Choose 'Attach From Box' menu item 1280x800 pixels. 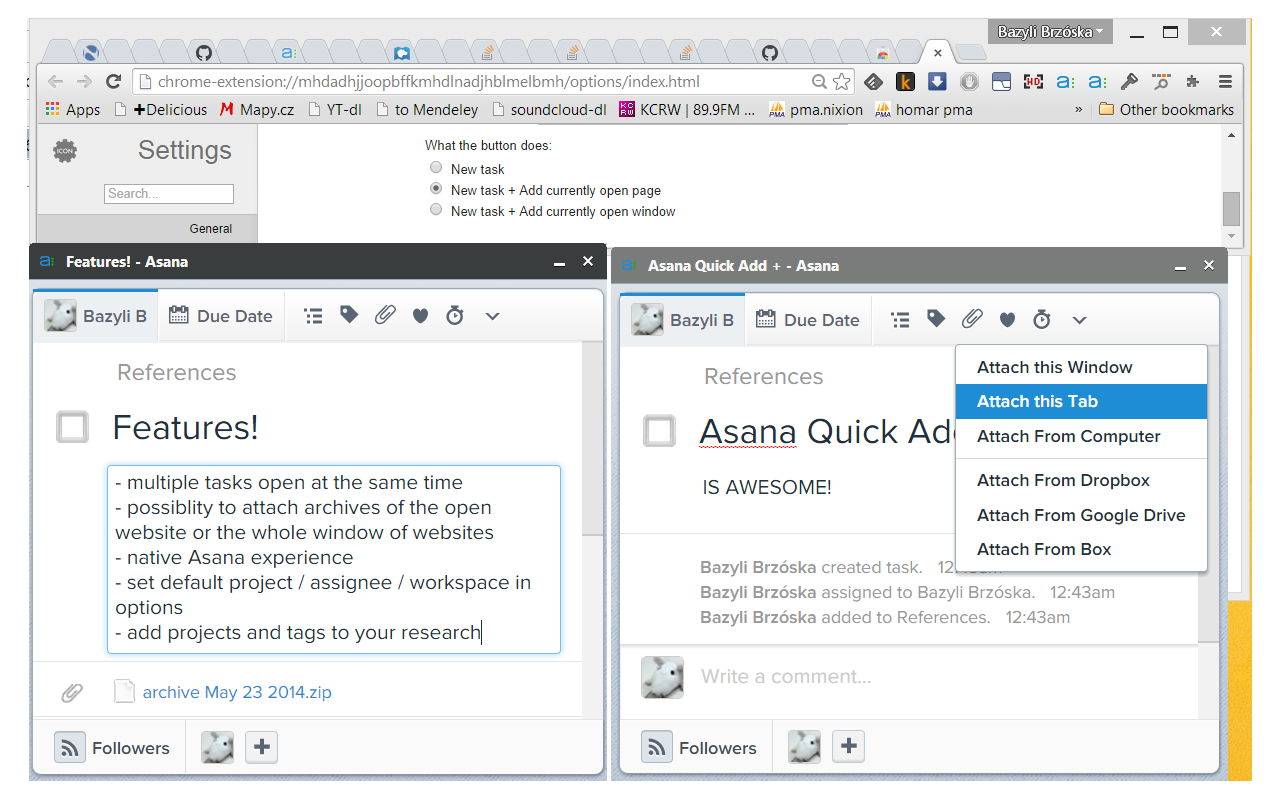point(1081,549)
